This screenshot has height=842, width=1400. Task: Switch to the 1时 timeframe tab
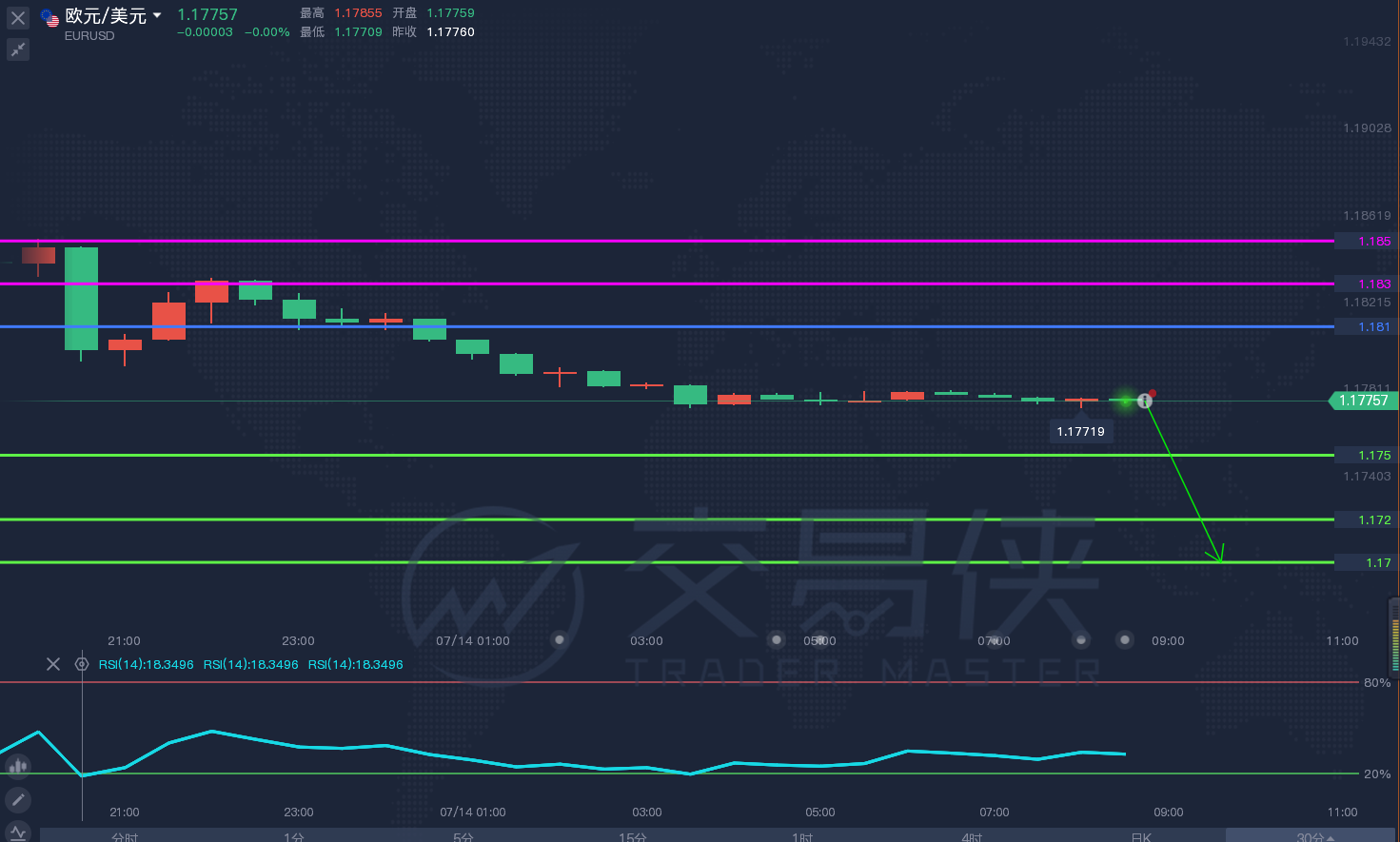pyautogui.click(x=802, y=836)
